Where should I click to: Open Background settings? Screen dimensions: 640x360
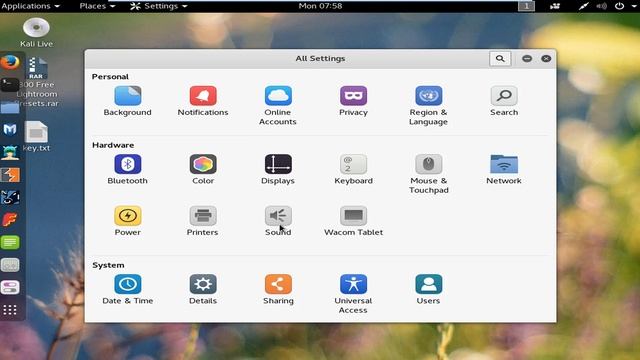[127, 101]
